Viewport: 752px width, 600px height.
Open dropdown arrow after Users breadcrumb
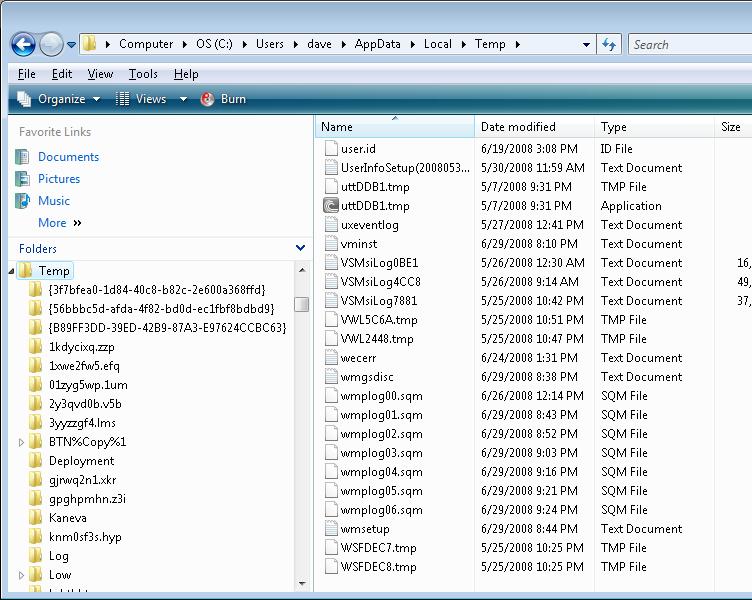(295, 45)
